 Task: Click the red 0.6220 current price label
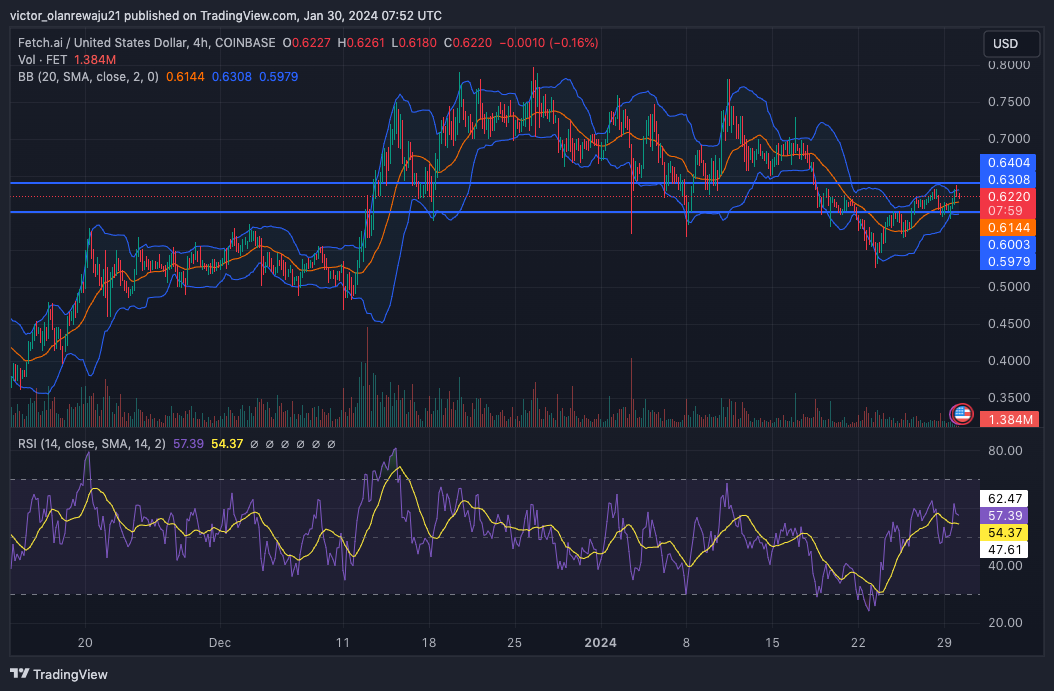(x=1008, y=196)
